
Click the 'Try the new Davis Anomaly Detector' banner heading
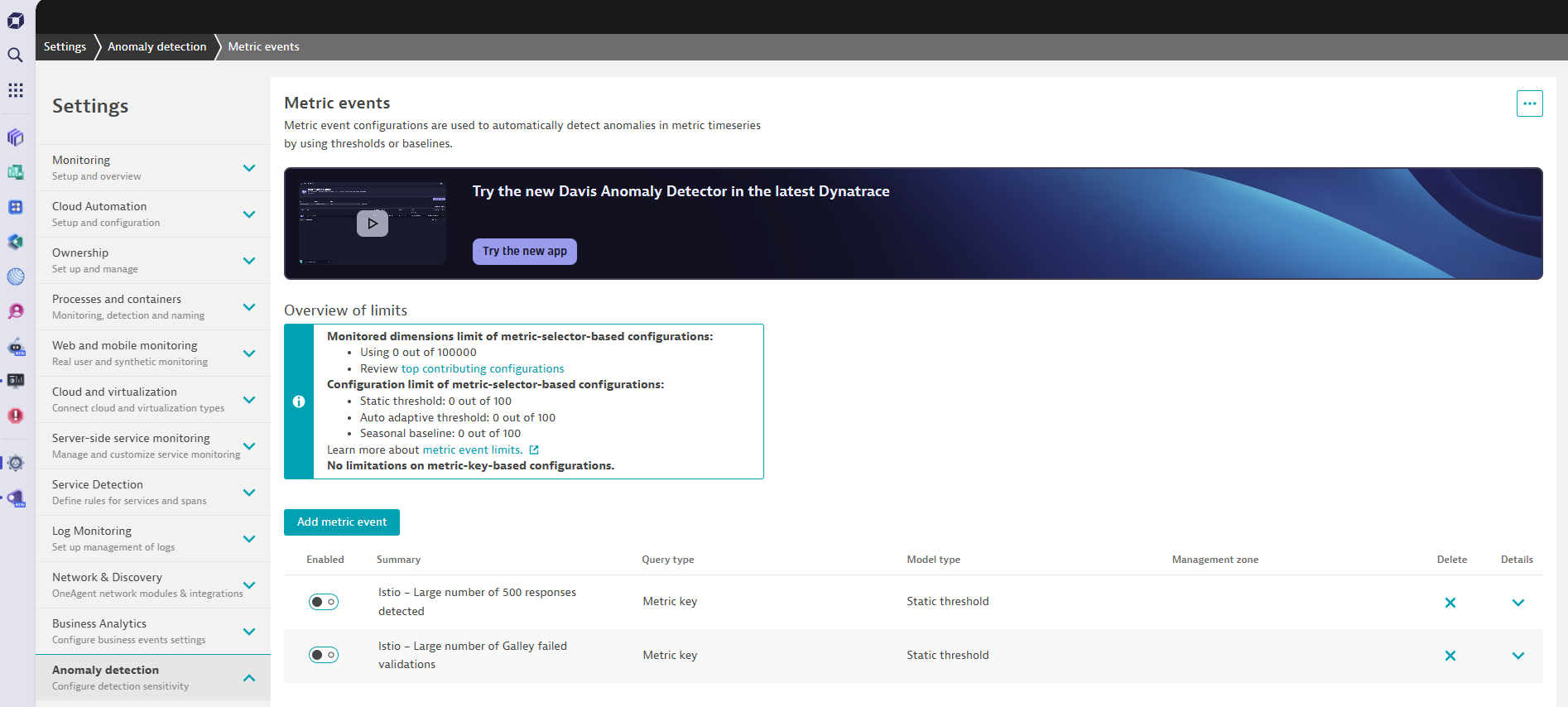point(681,191)
